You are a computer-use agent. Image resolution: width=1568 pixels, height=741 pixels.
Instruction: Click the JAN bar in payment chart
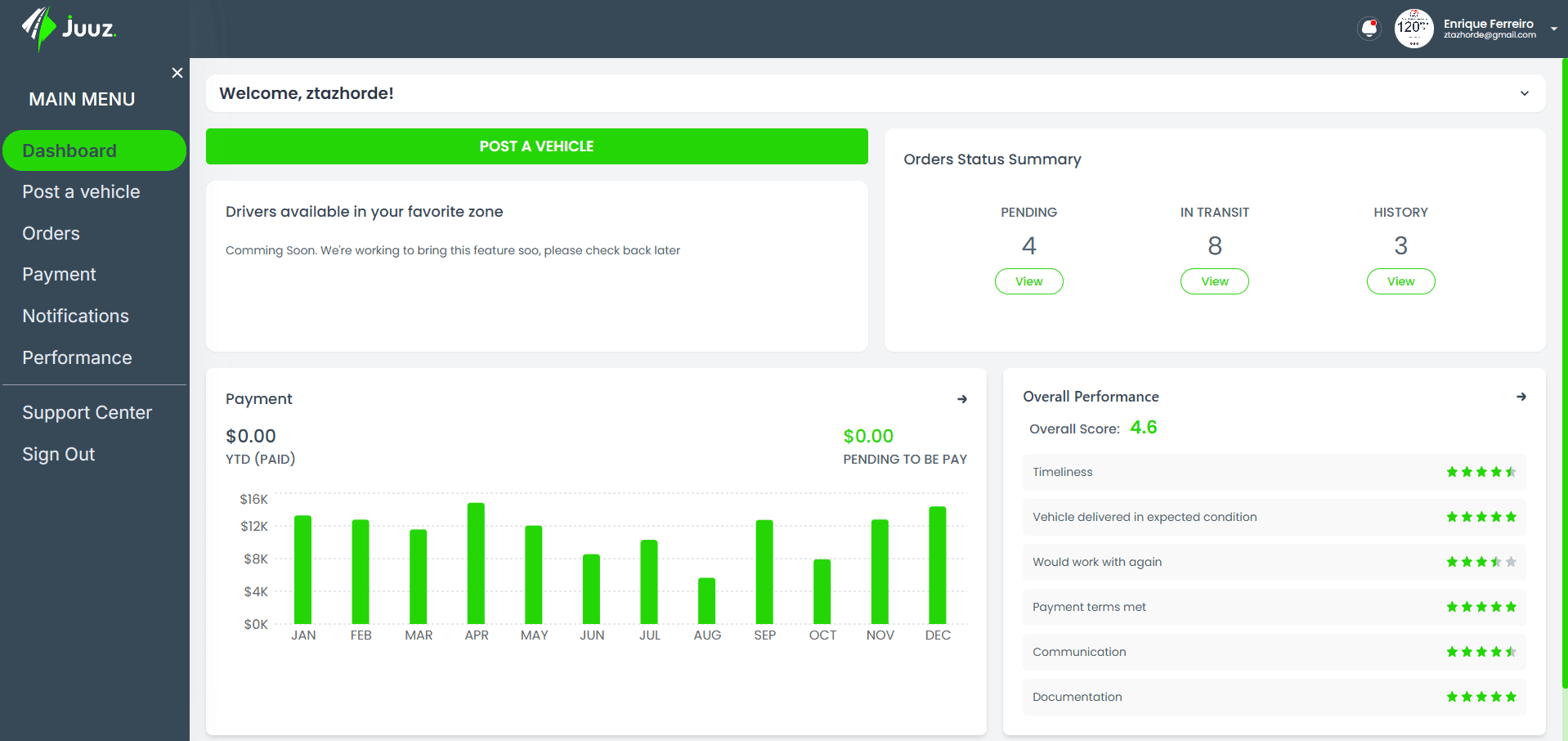tap(302, 570)
